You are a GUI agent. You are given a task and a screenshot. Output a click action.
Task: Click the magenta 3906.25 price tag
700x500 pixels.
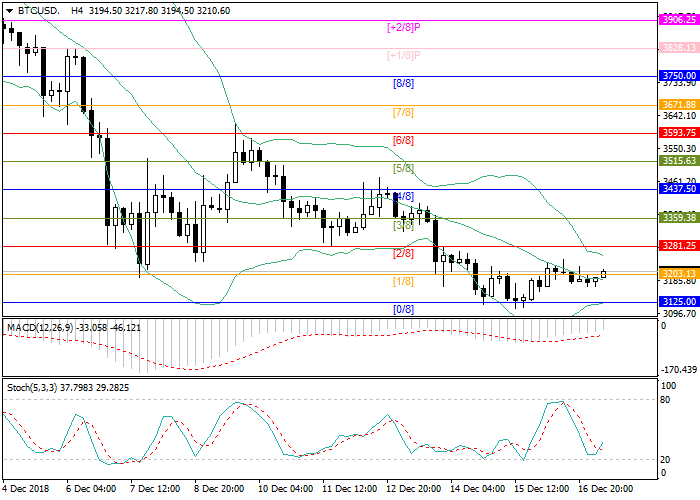[679, 19]
